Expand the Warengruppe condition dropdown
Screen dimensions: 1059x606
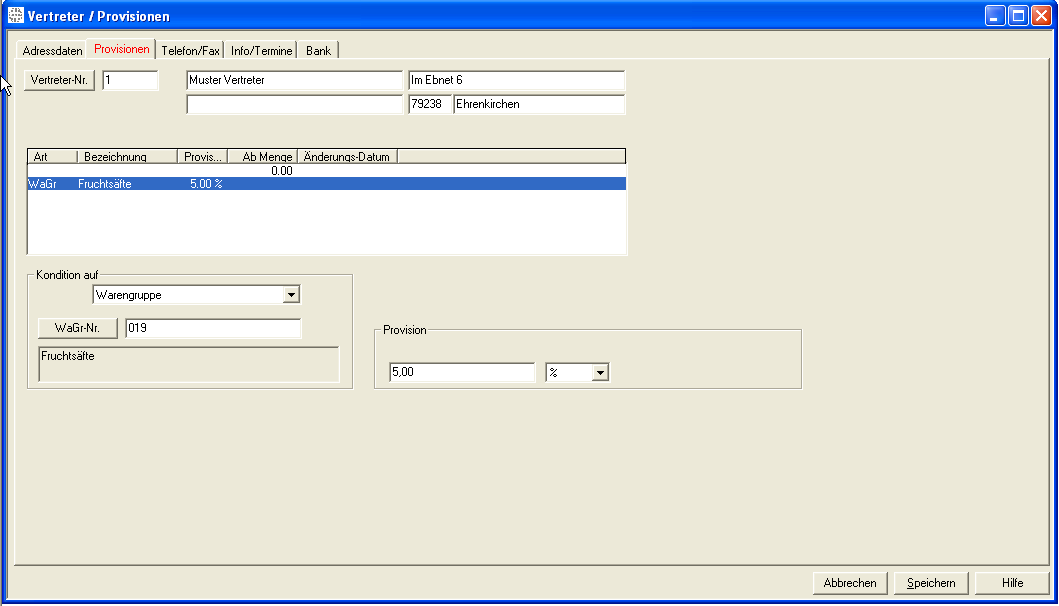291,295
